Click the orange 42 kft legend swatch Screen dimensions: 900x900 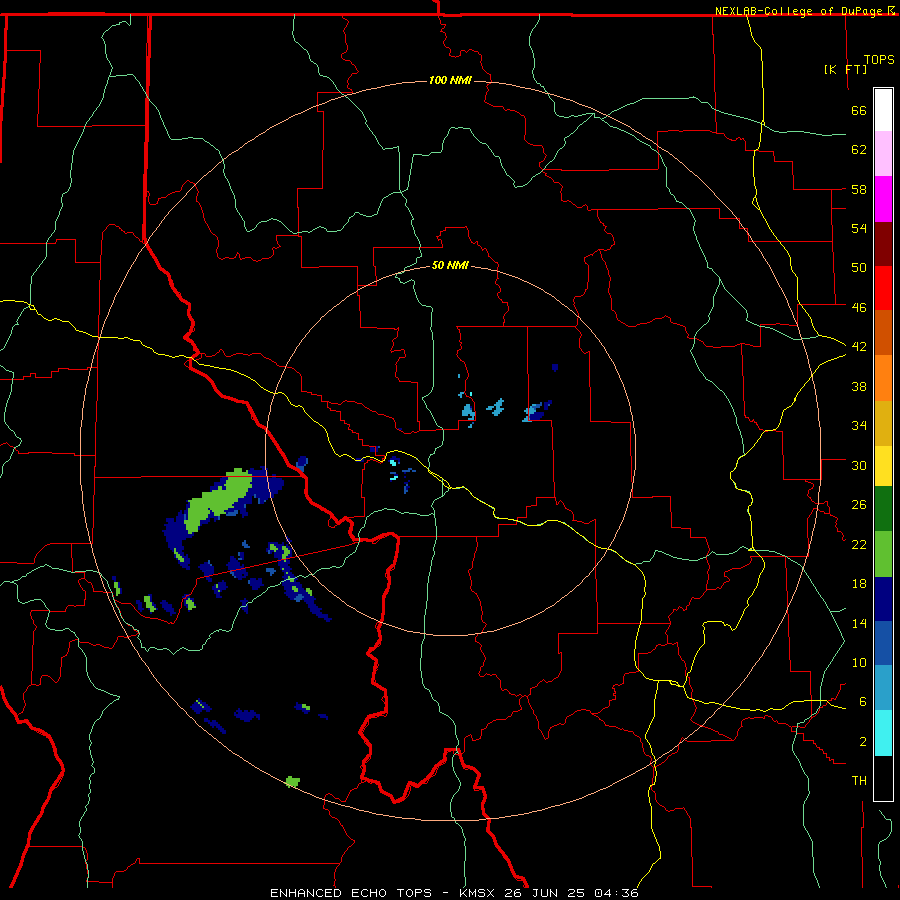(x=883, y=378)
